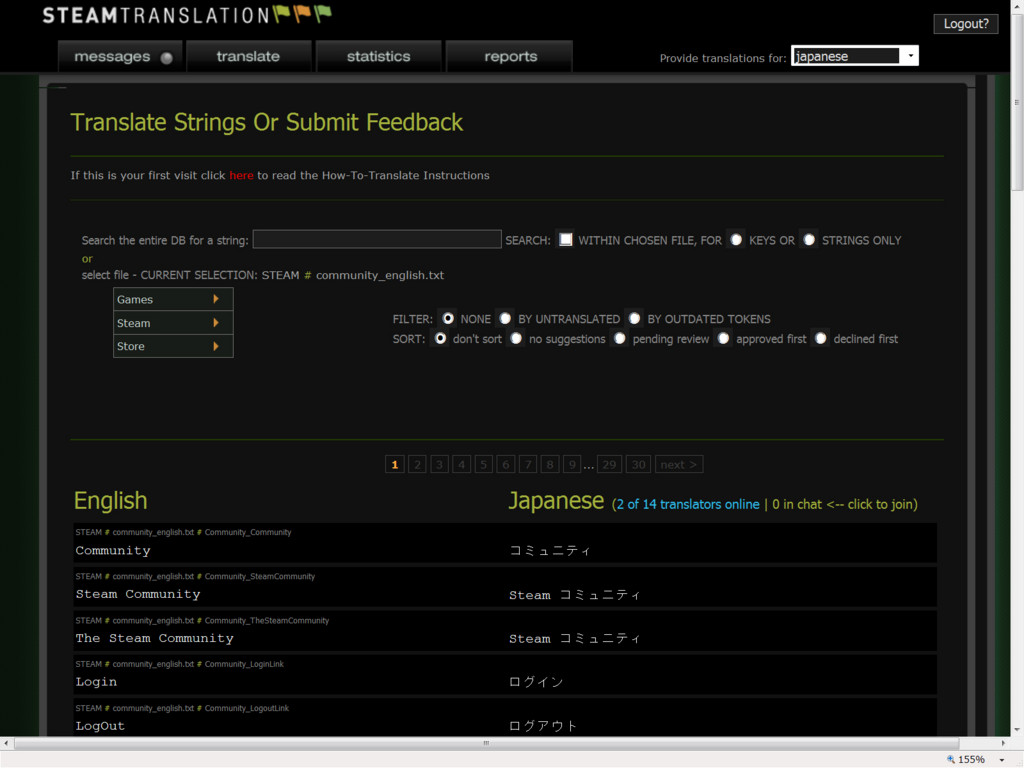Click the English 'Community' string
Screen dimensions: 1024x768
pyautogui.click(x=113, y=551)
